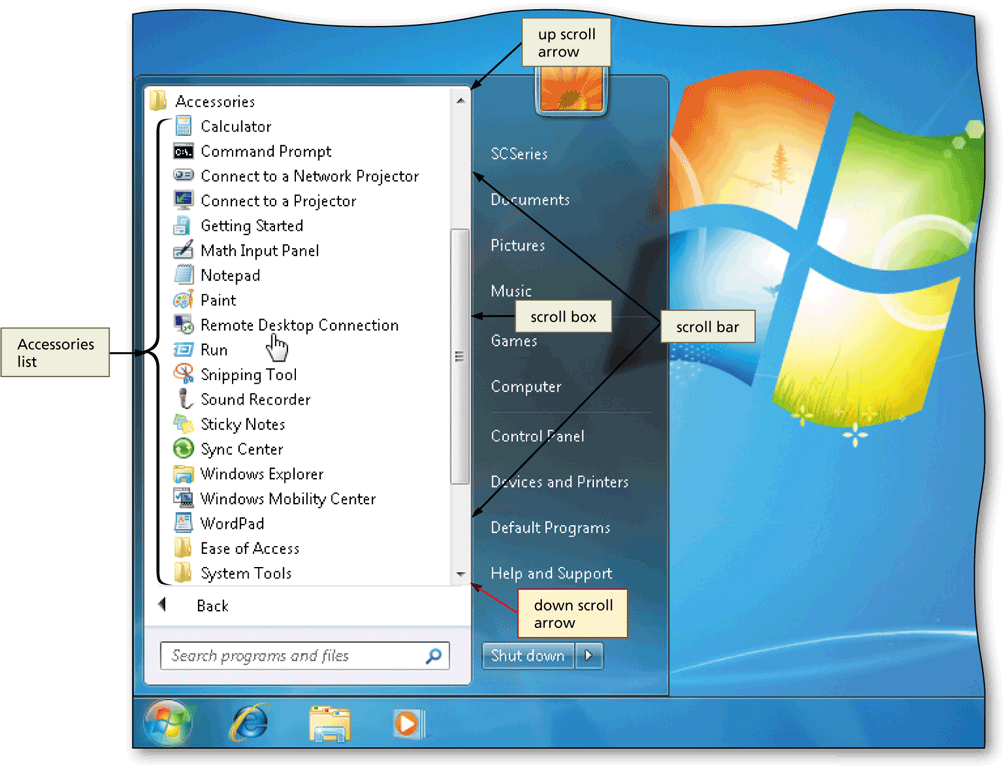Open Computer from Start menu
The width and height of the screenshot is (1005, 768).
tap(526, 387)
